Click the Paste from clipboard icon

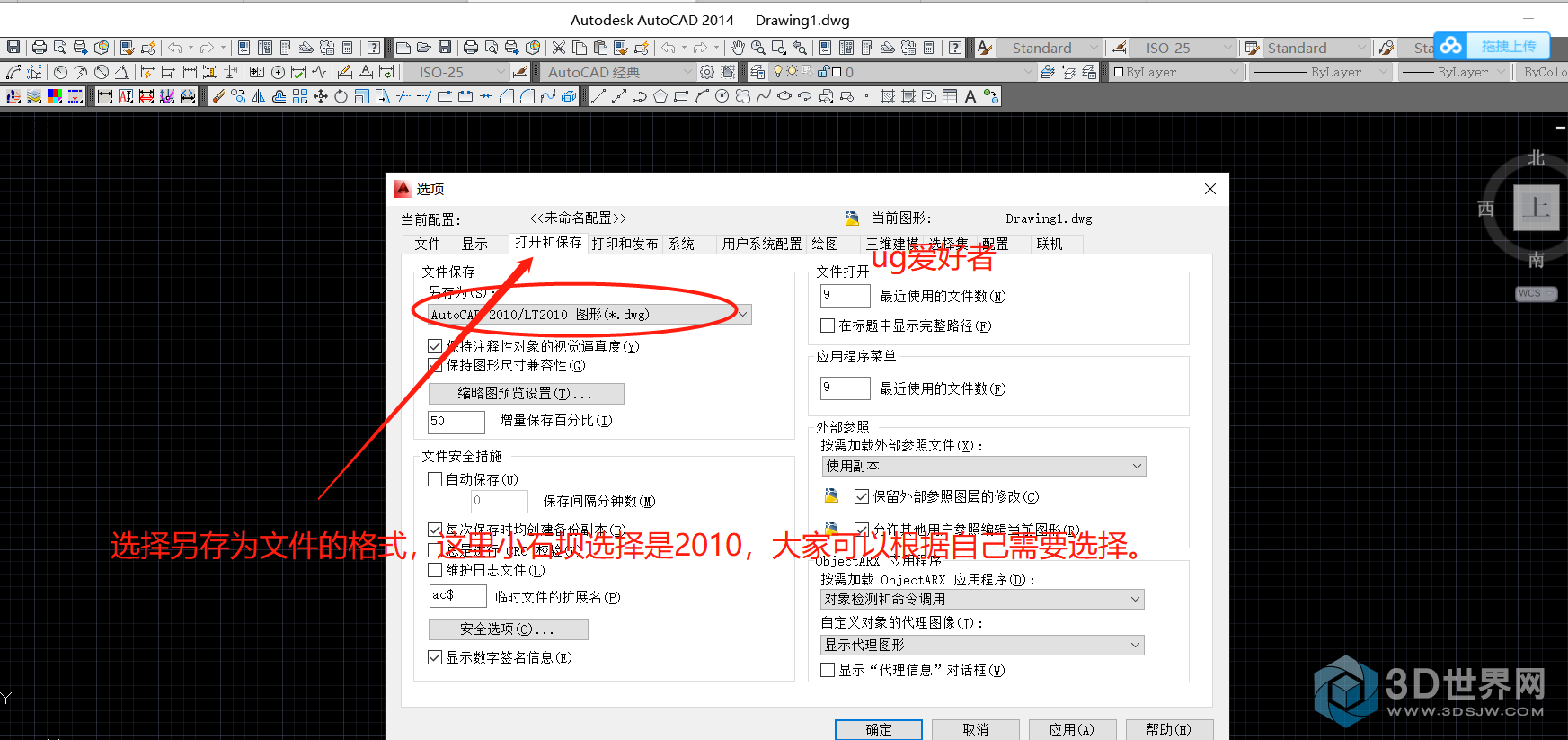click(x=600, y=48)
